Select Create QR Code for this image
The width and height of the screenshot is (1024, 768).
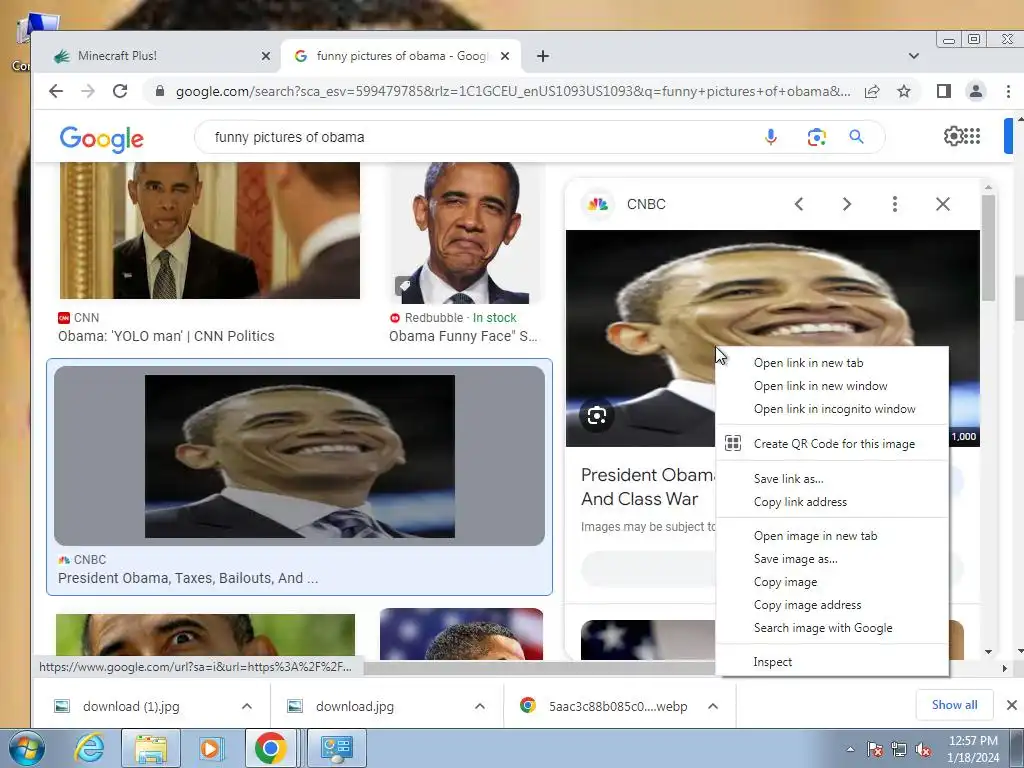(x=832, y=444)
